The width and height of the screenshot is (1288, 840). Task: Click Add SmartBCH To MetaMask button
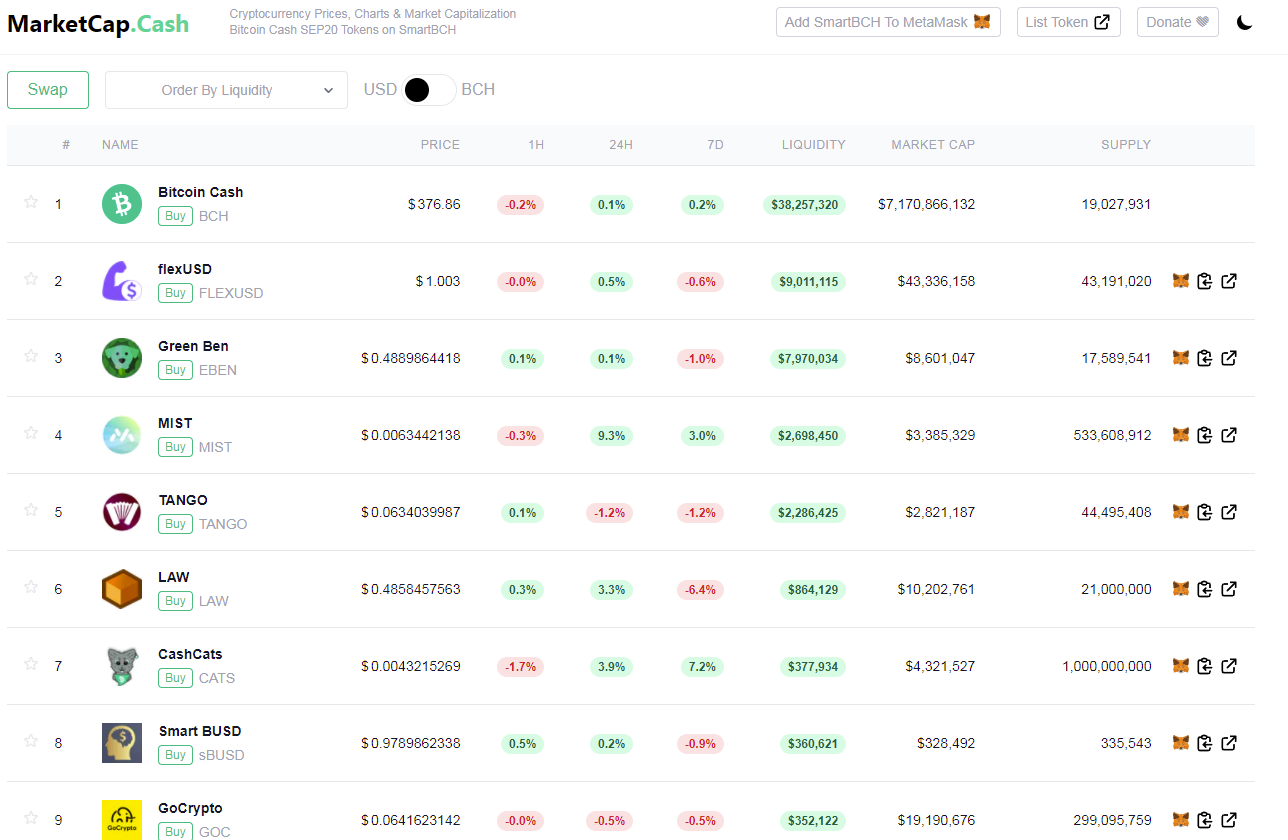point(888,22)
